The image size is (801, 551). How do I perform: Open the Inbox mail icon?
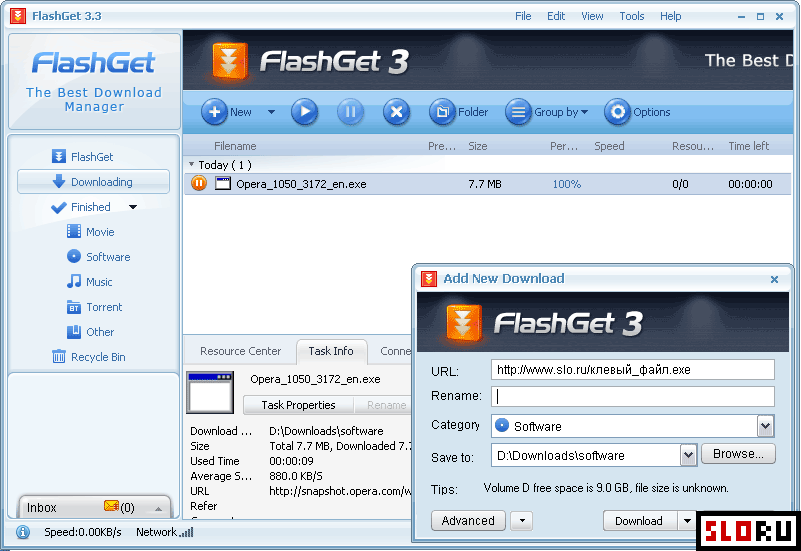point(111,506)
